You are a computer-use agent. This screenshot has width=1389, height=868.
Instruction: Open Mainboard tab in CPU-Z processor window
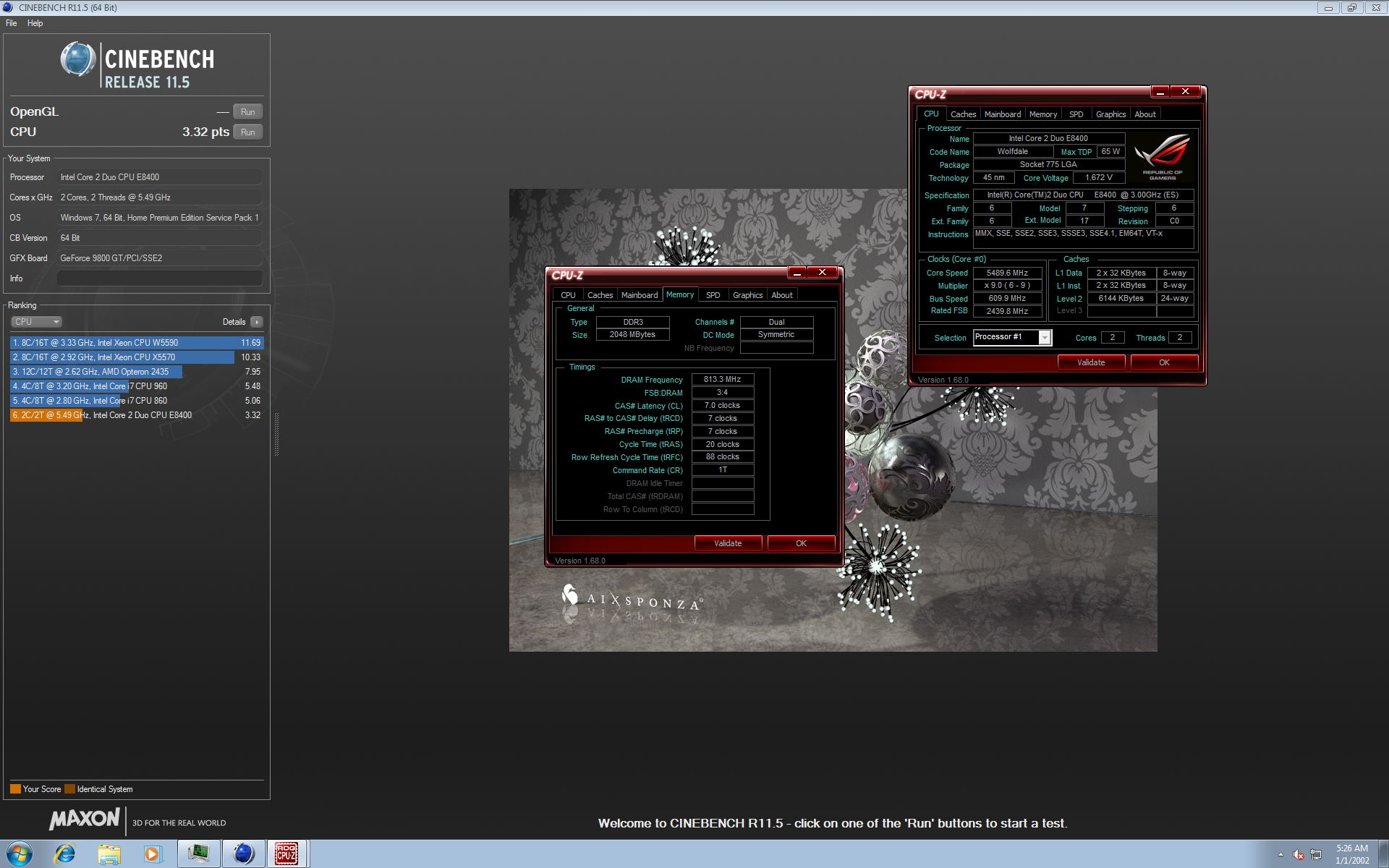1003,114
